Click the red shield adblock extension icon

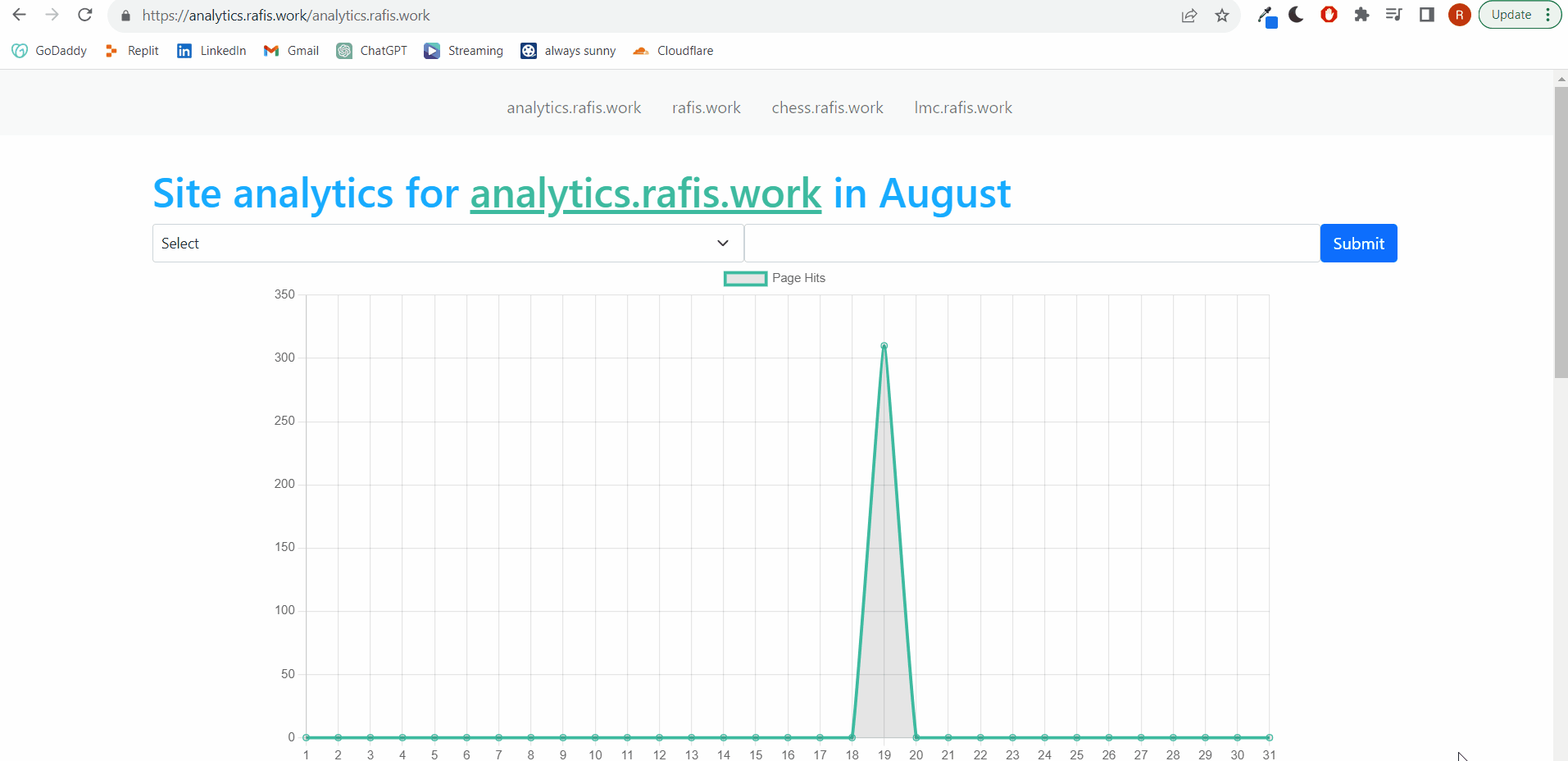[1329, 15]
